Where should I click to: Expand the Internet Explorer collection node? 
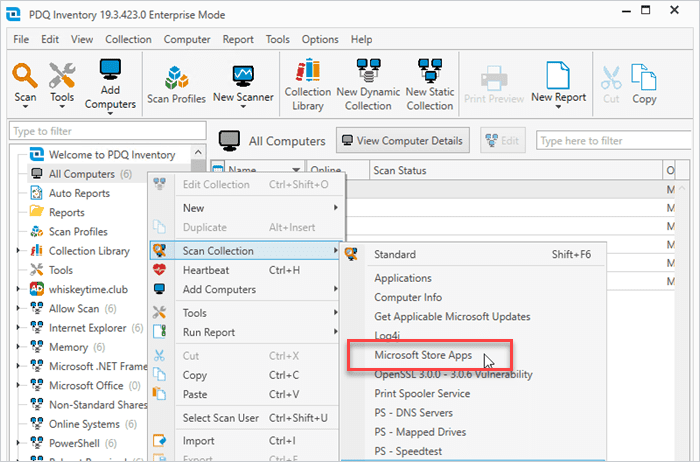pyautogui.click(x=18, y=327)
